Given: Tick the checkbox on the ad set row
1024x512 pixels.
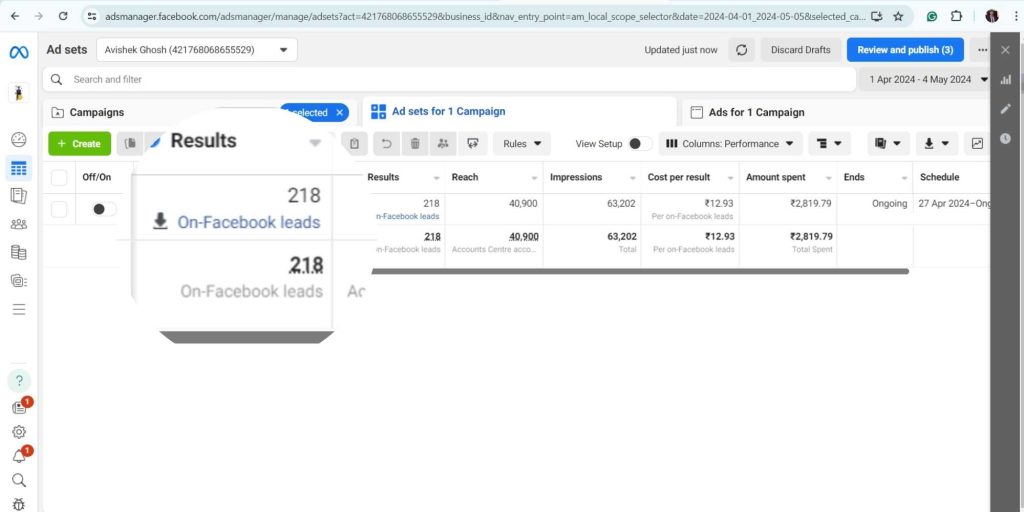Looking at the screenshot, I should click(x=59, y=209).
